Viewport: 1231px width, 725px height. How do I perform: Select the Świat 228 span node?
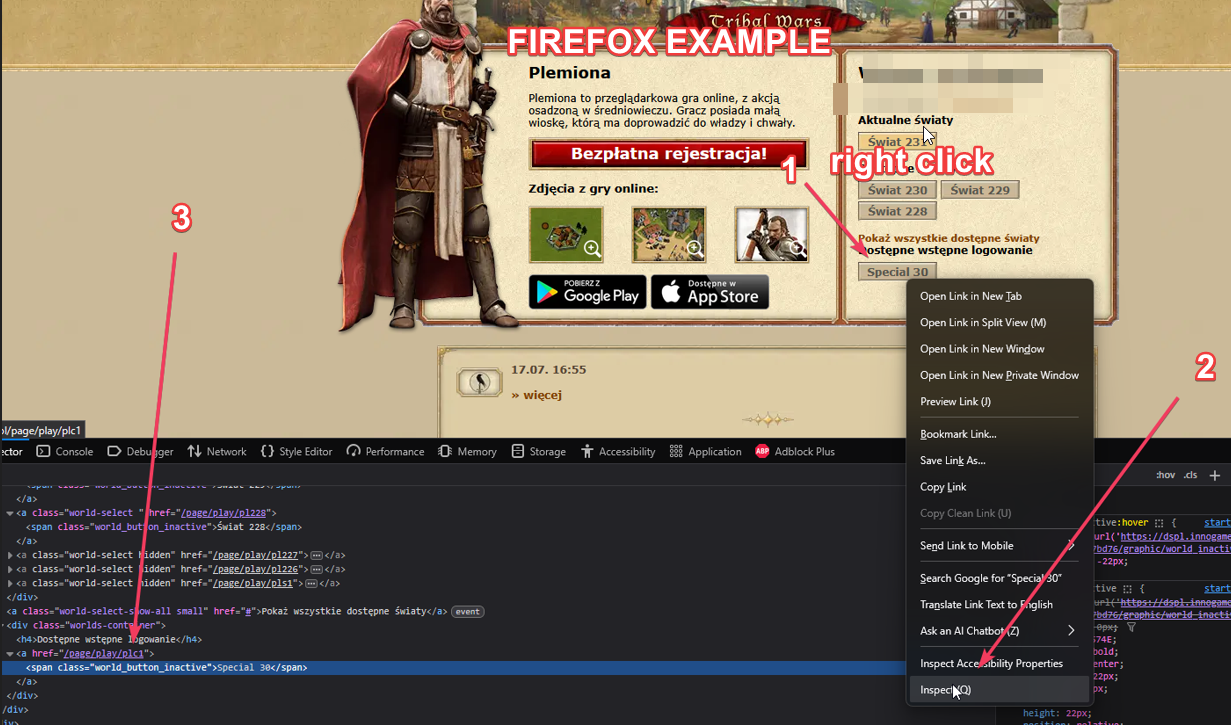coord(164,527)
